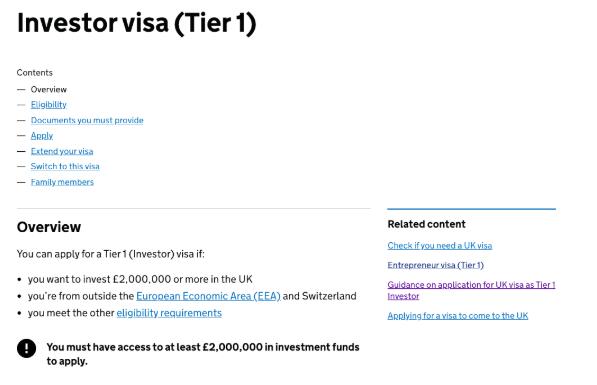
Task: Click the bold investment funds warning text
Action: point(203,354)
